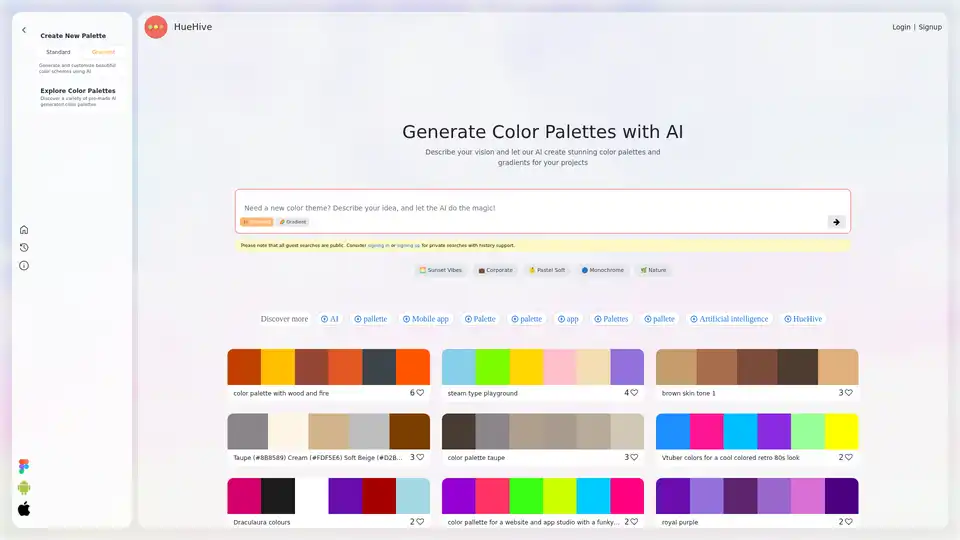The width and height of the screenshot is (960, 540).
Task: Click the yellow swatch in Vtuber palette
Action: 842,431
